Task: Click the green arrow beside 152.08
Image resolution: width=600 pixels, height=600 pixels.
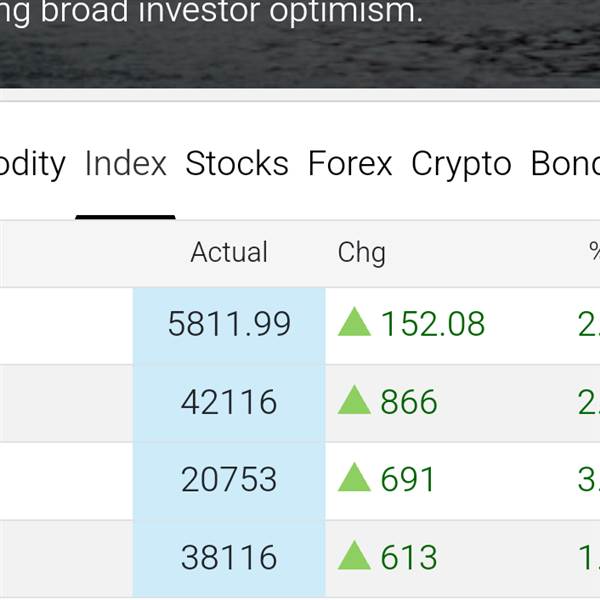Action: 354,322
